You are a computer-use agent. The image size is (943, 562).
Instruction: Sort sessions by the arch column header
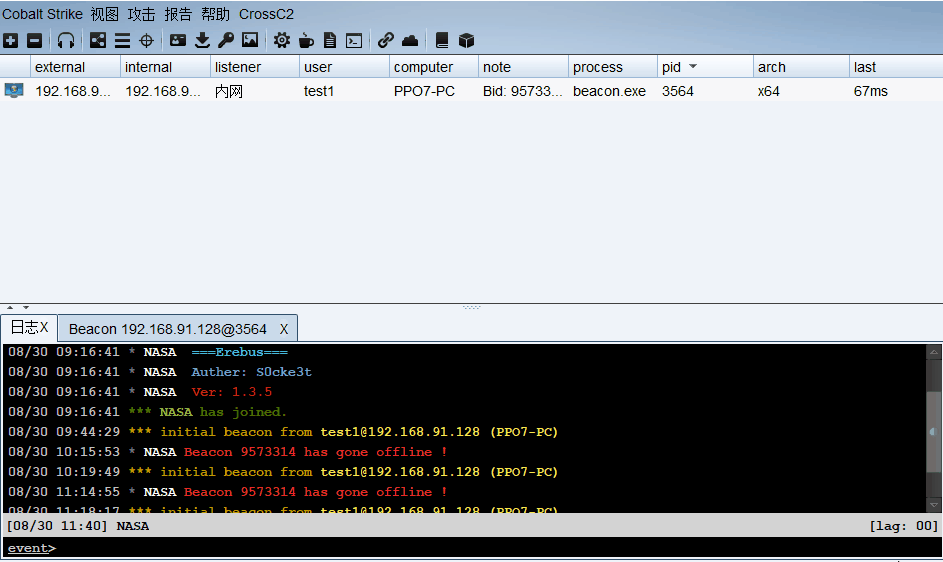801,67
